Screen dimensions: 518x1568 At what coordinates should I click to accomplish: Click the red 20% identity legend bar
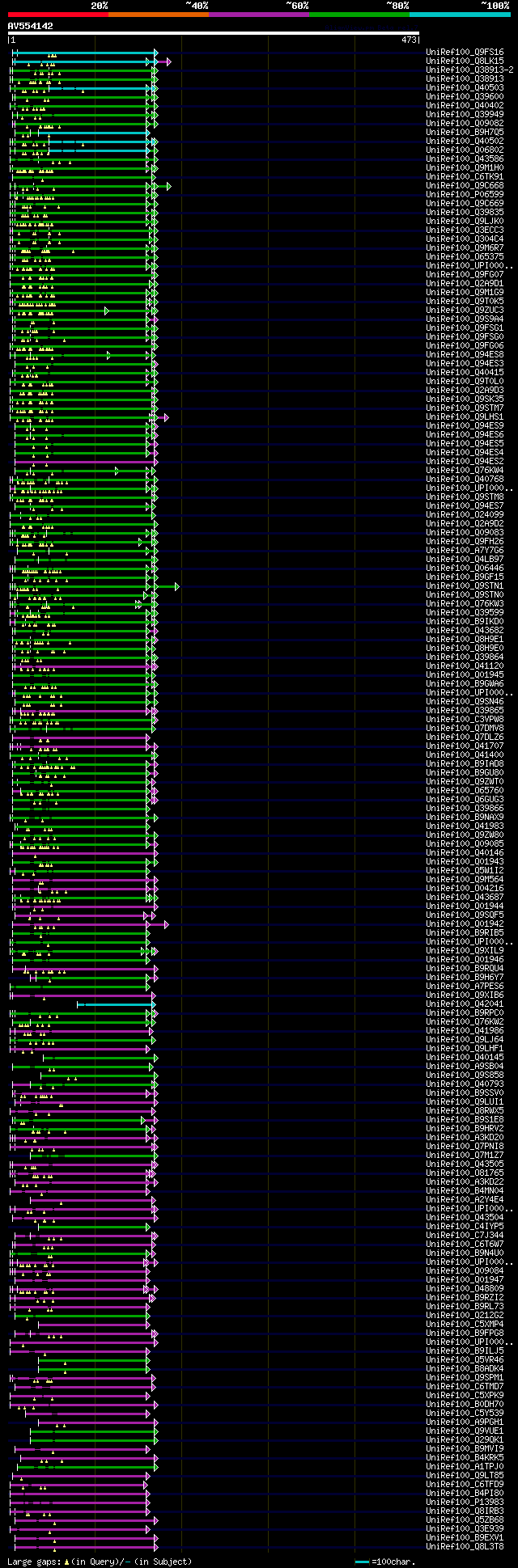[x=57, y=15]
